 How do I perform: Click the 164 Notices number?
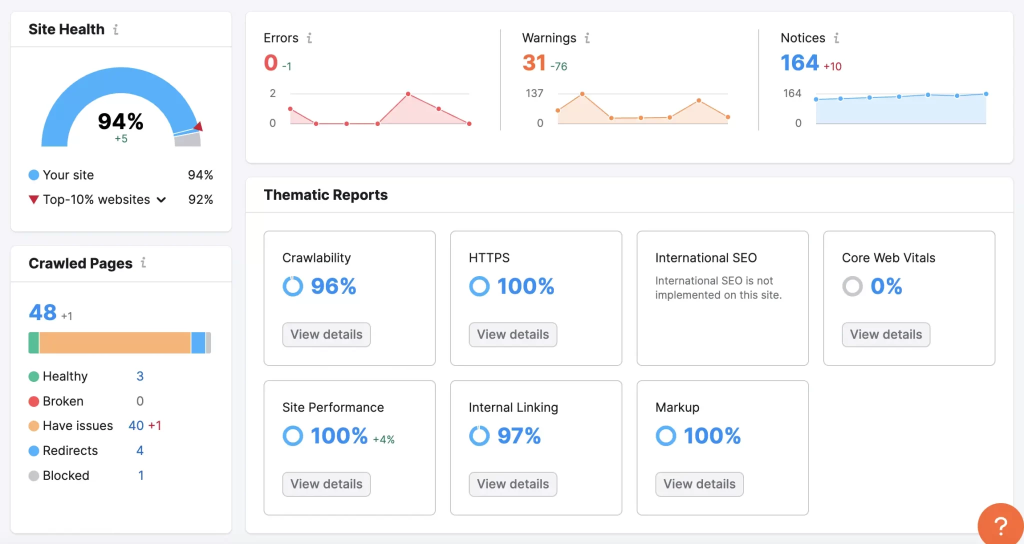click(x=799, y=63)
